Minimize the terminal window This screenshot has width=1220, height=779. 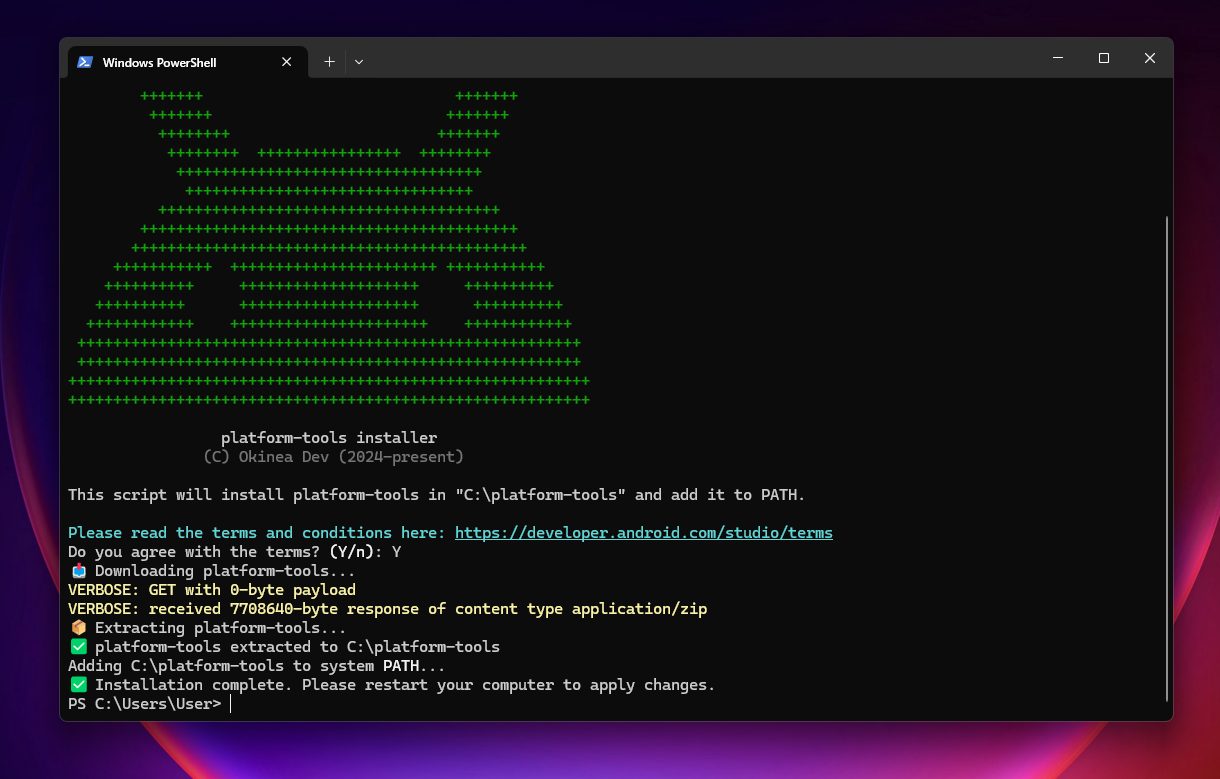tap(1058, 59)
